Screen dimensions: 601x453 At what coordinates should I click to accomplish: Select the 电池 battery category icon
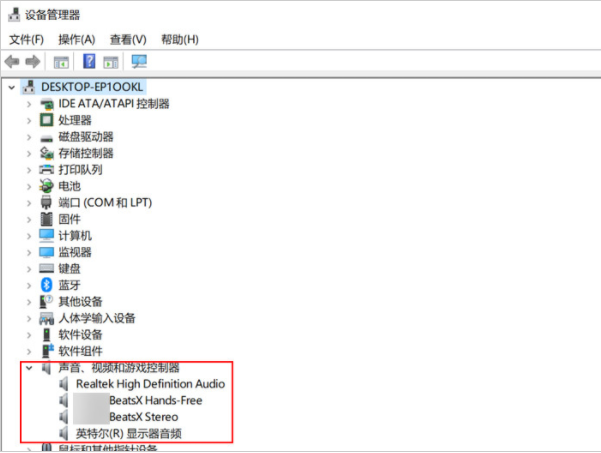click(46, 186)
